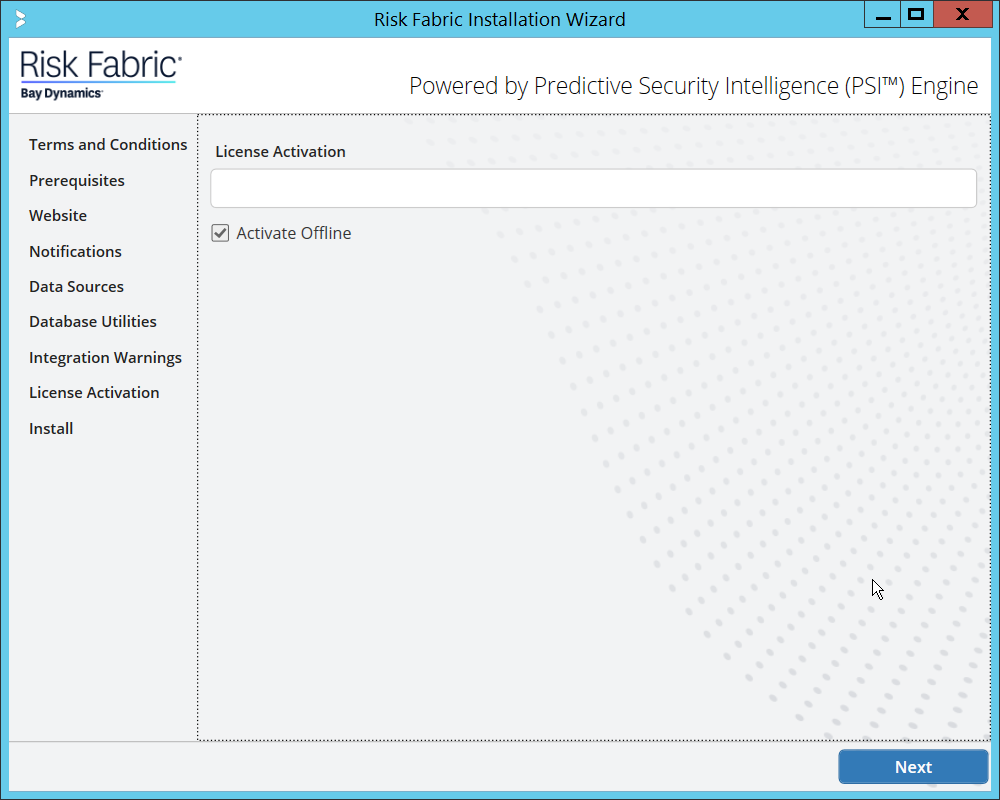Jump to the Install step
The image size is (1000, 800).
click(x=51, y=429)
